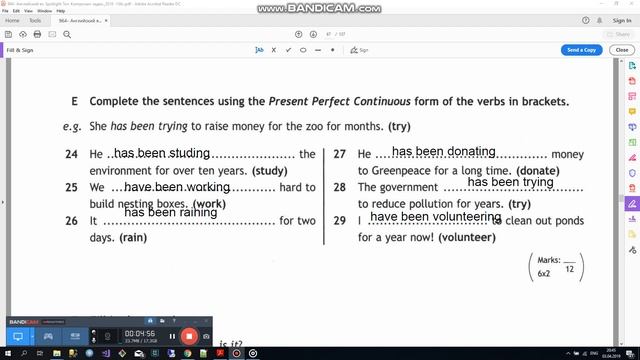
Task: Click Adobe Acrobat icon on the taskbar
Action: point(220,353)
